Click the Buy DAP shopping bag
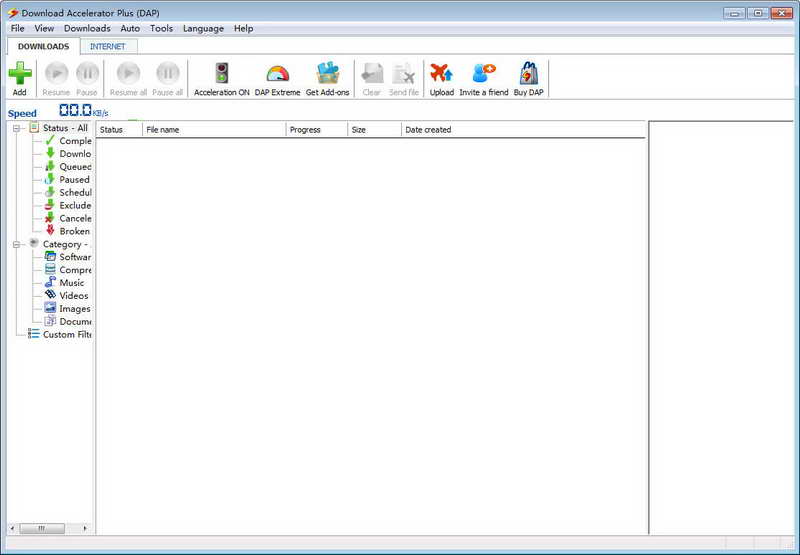The image size is (800, 555). [x=529, y=73]
